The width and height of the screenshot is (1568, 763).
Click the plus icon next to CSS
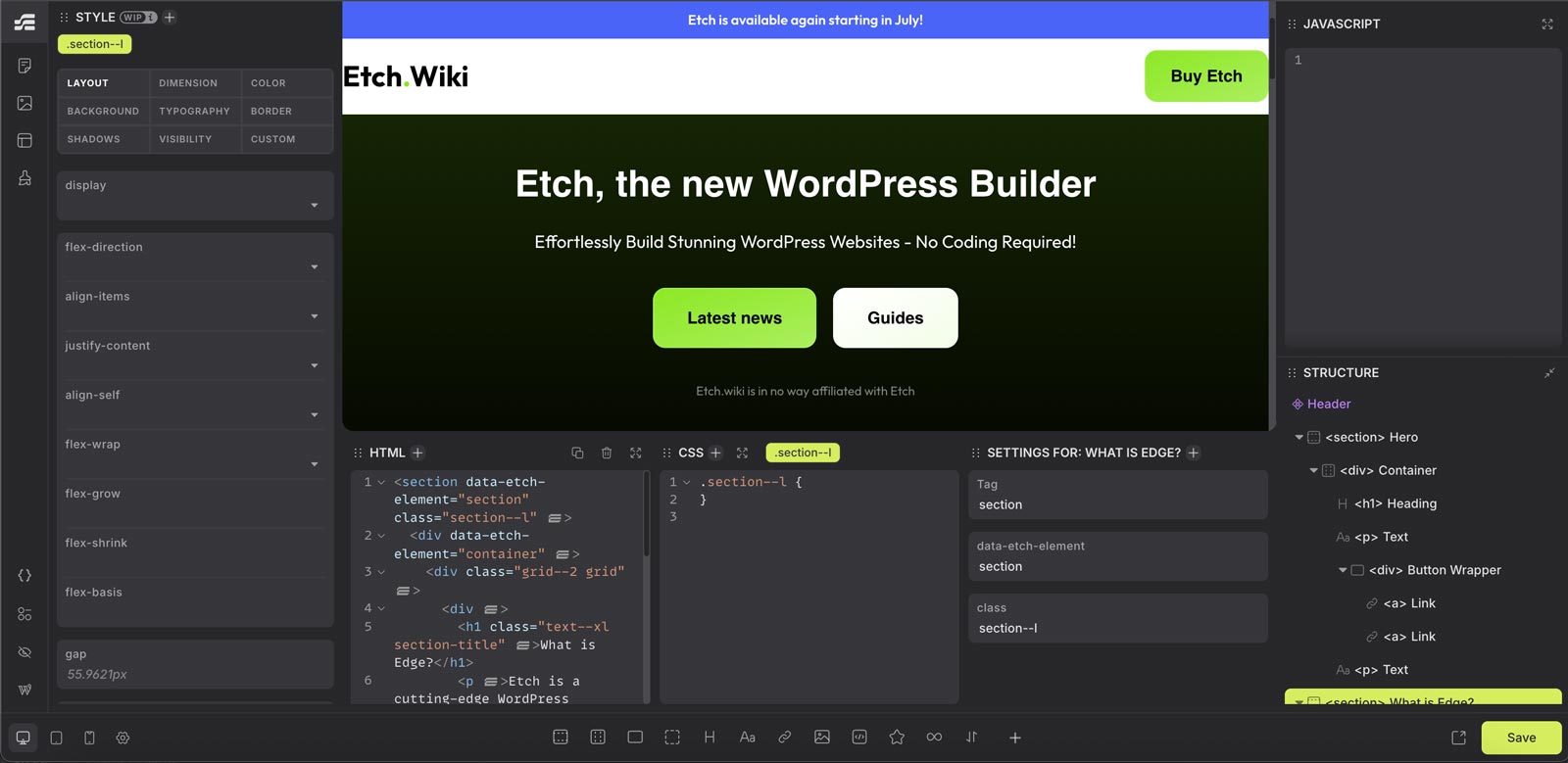pyautogui.click(x=715, y=453)
